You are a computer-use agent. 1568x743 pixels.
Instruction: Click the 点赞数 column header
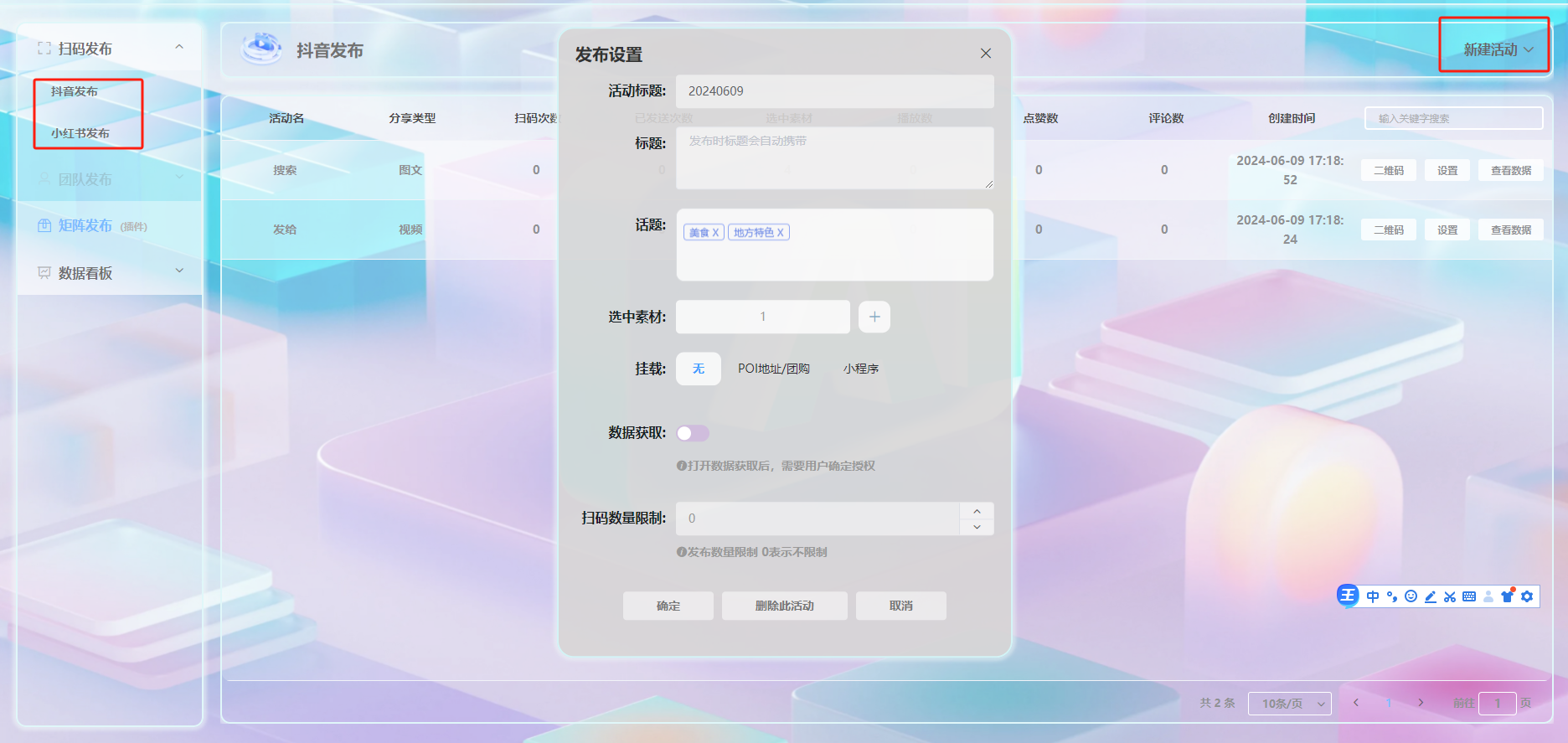pyautogui.click(x=1040, y=118)
